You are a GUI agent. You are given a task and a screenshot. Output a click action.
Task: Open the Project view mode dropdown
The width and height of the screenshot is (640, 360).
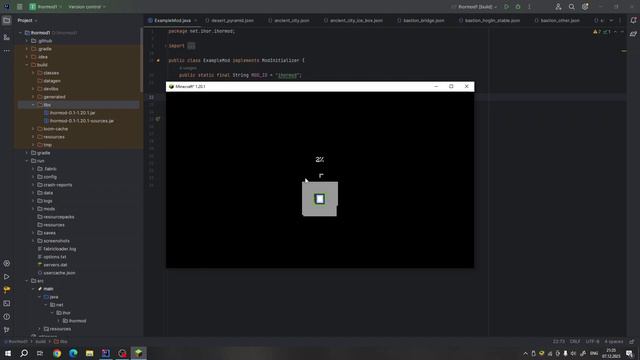pyautogui.click(x=27, y=20)
